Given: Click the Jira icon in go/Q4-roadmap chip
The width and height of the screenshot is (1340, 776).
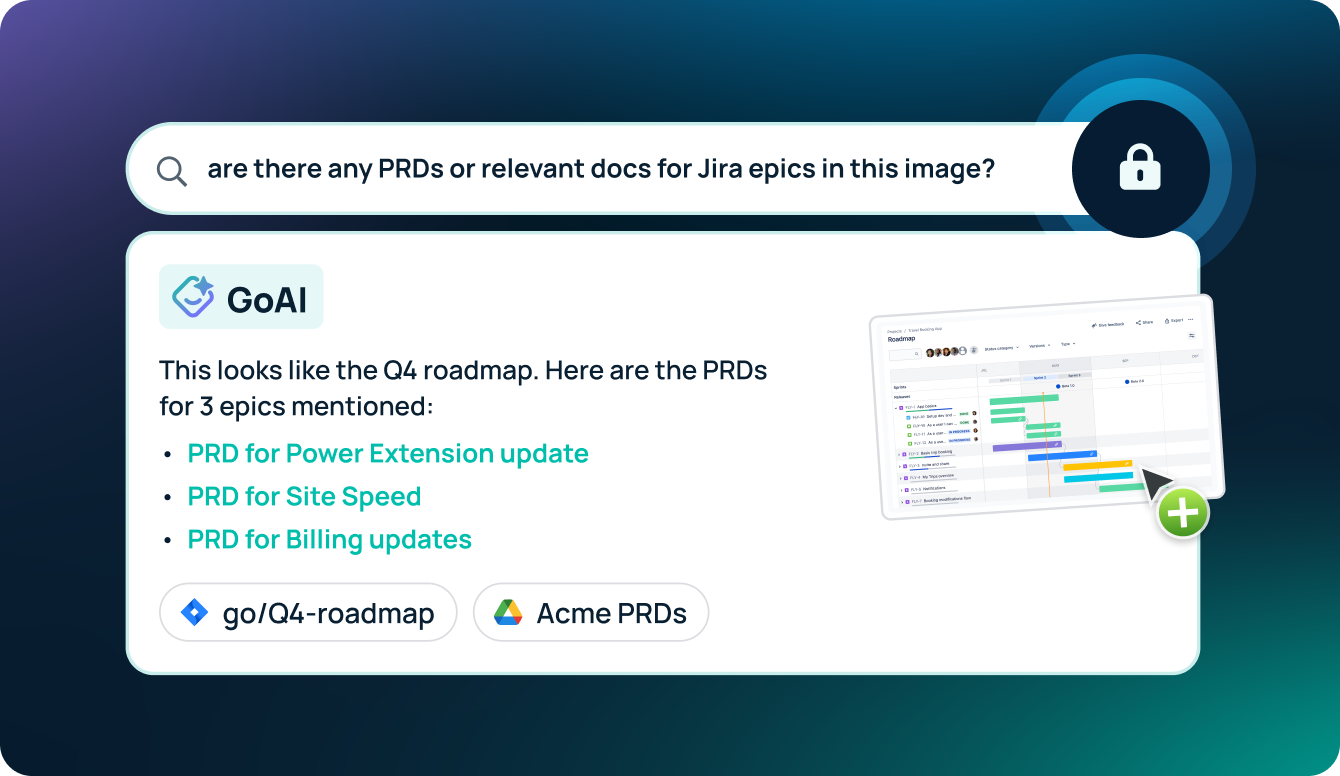Looking at the screenshot, I should [x=194, y=612].
